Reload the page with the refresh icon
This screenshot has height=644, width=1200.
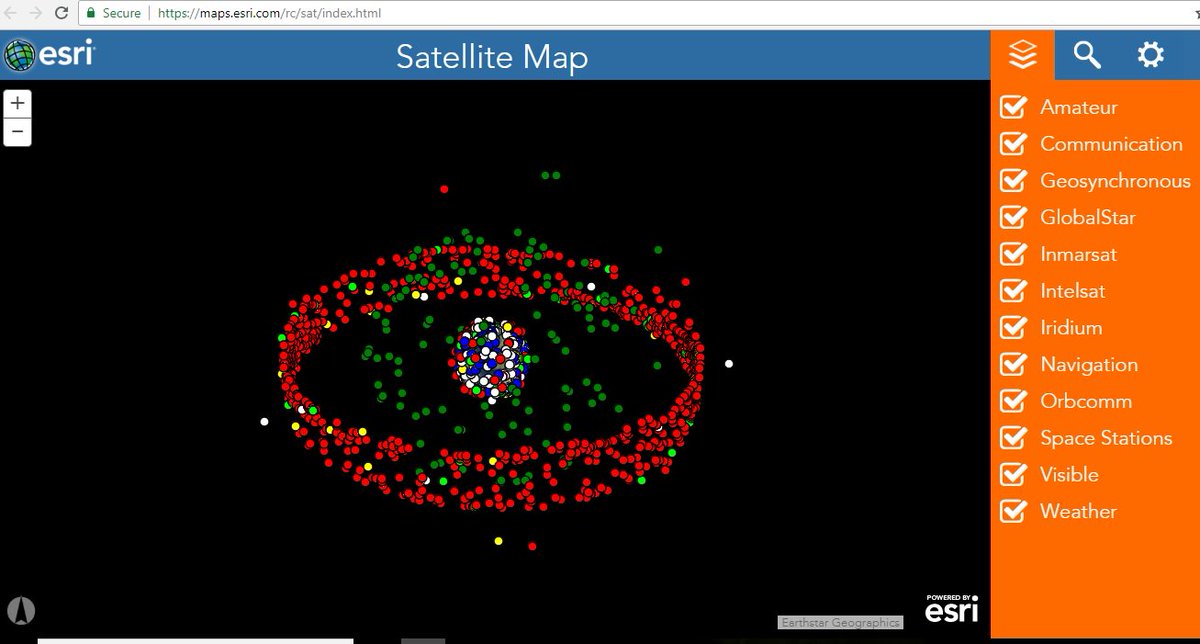click(62, 14)
